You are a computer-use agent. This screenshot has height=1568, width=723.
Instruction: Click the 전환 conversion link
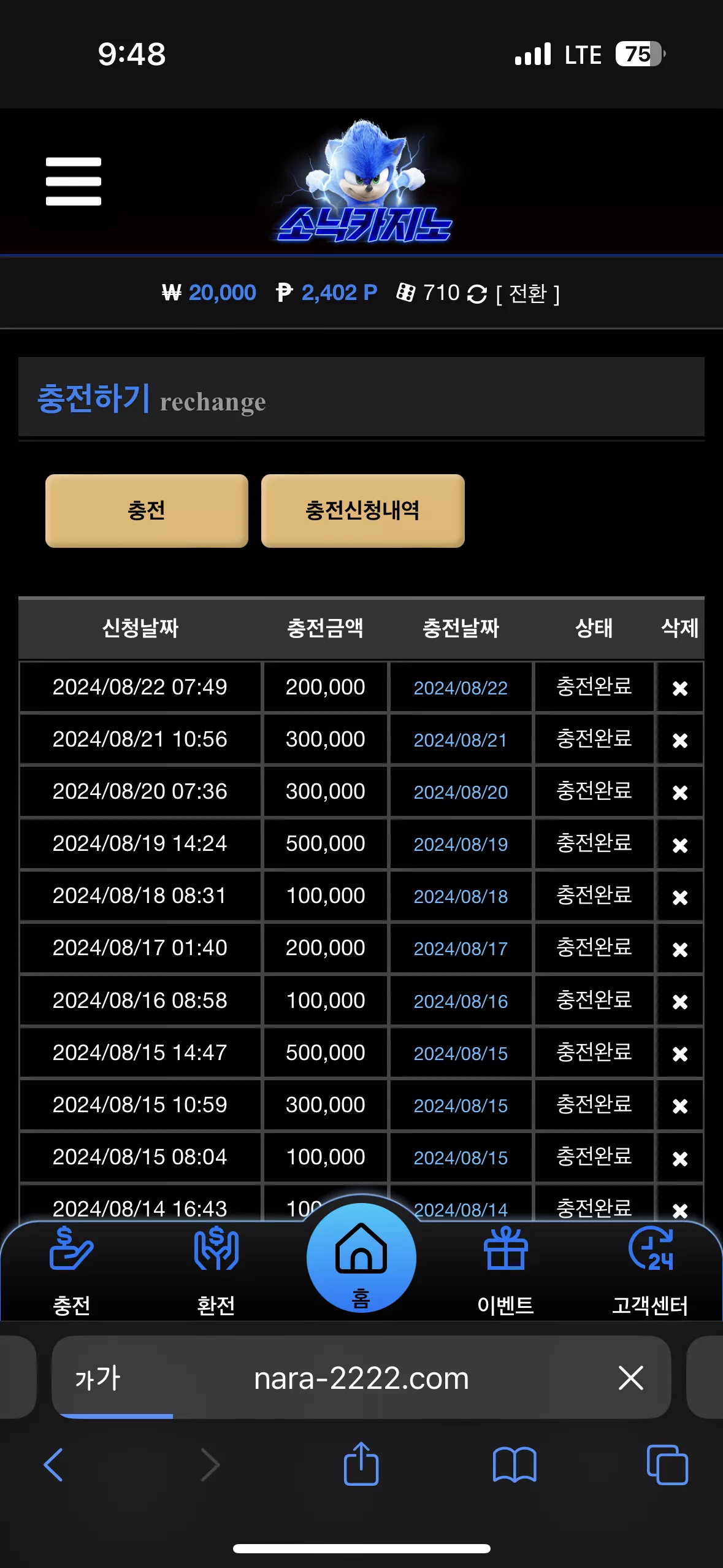click(528, 294)
